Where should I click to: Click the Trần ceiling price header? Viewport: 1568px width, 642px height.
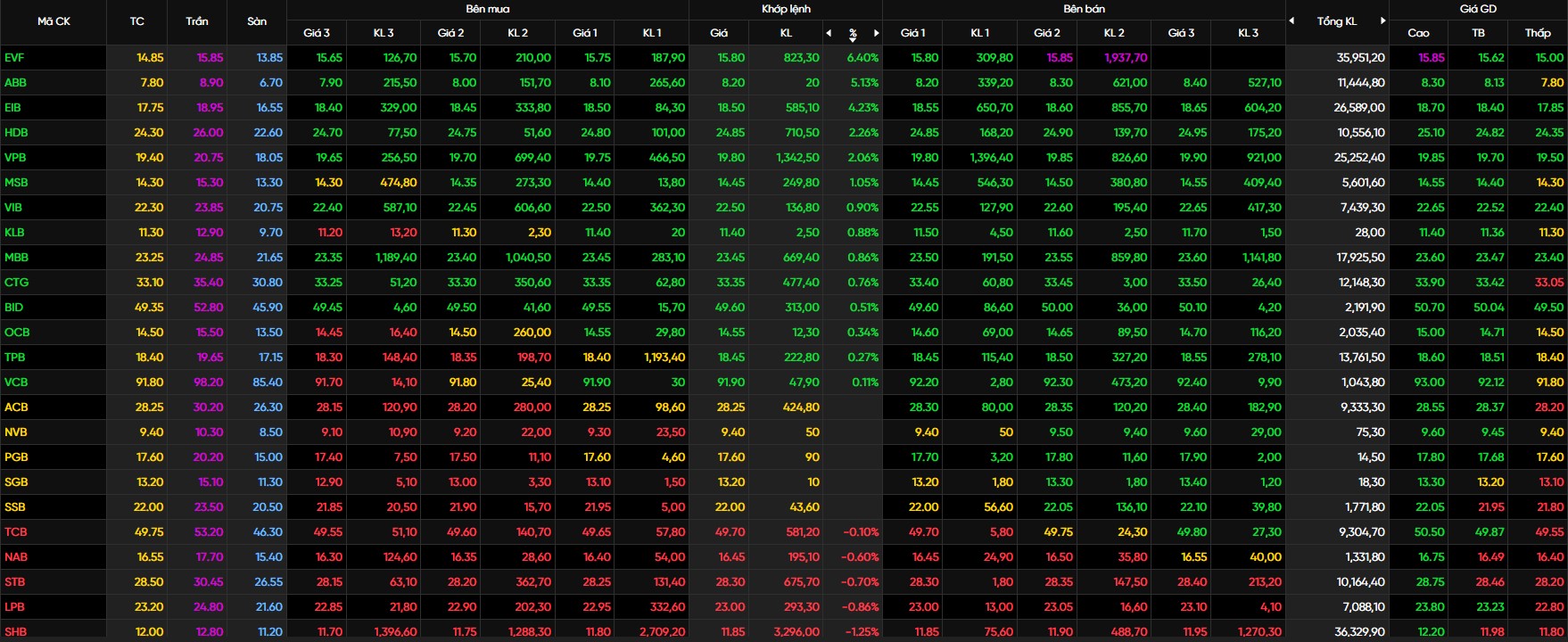[x=197, y=21]
